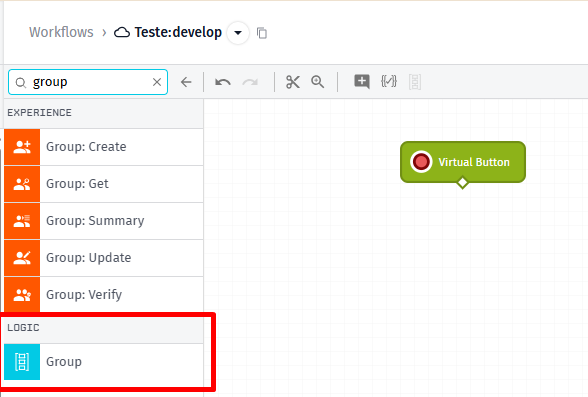
Task: Open the globals braces icon
Action: pos(389,81)
